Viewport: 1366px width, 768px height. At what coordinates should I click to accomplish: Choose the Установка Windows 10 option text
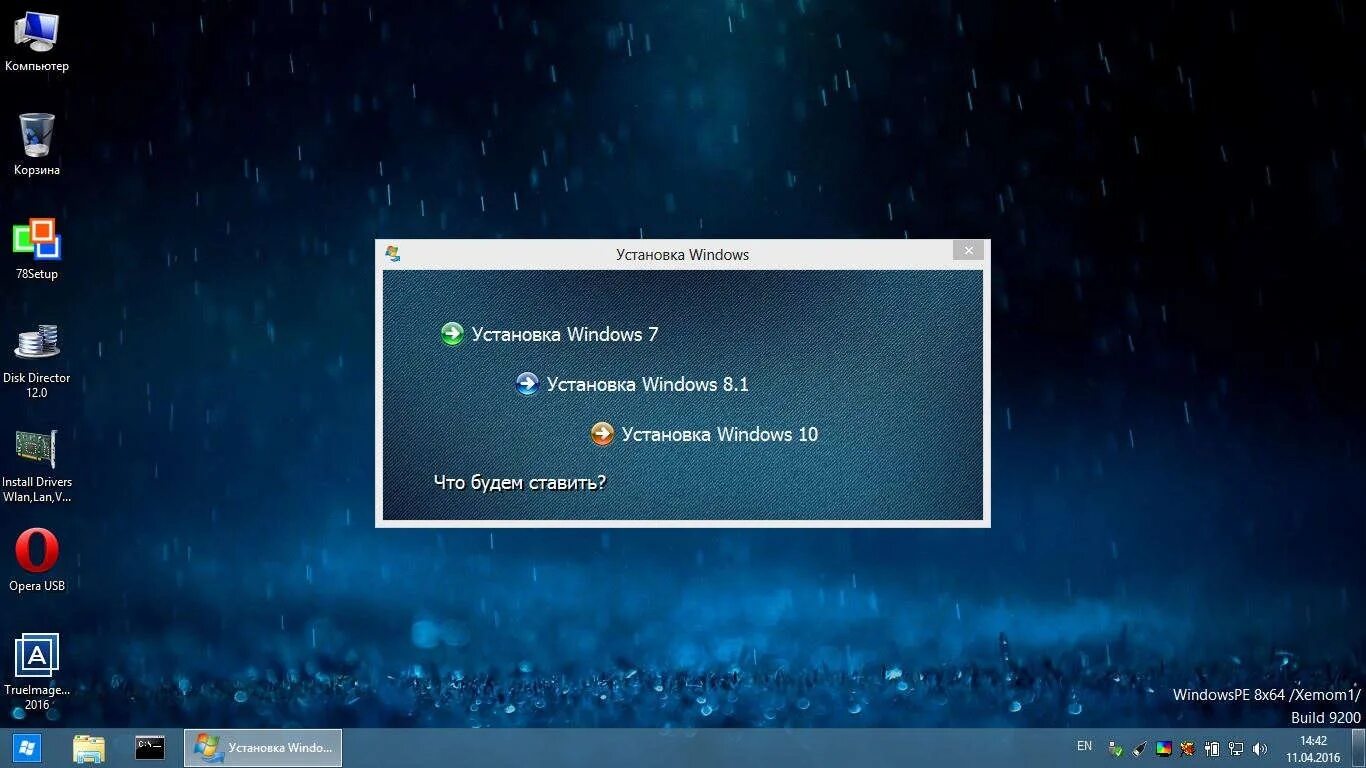[x=720, y=434]
